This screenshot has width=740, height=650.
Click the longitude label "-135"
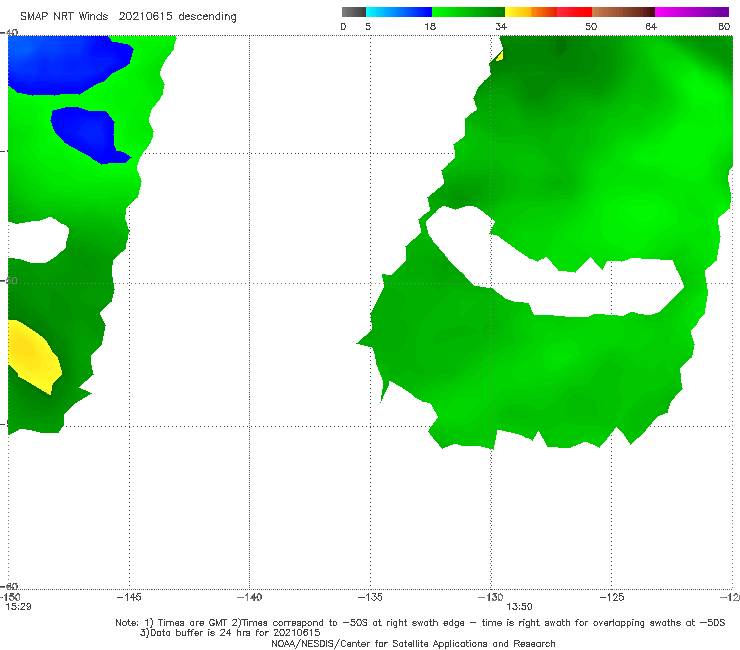370,597
